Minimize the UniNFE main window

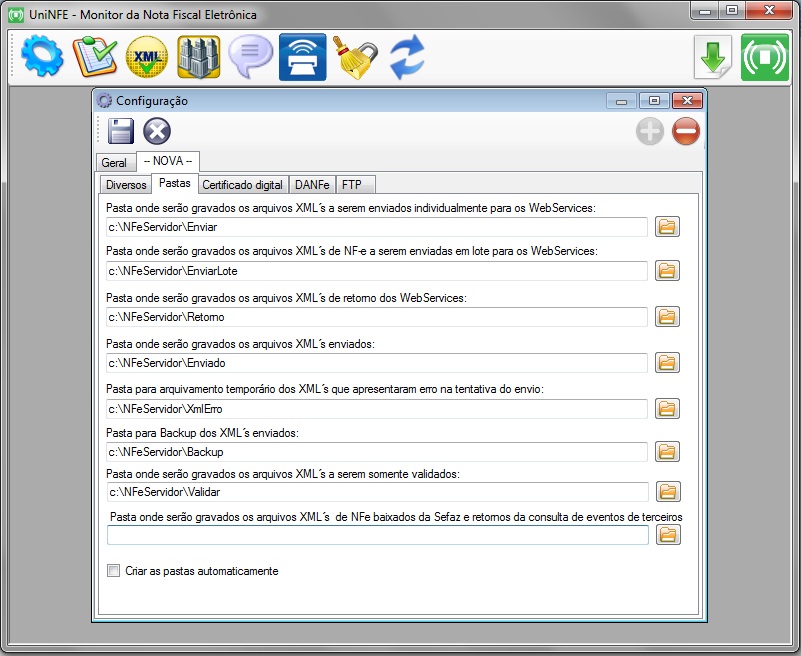705,10
